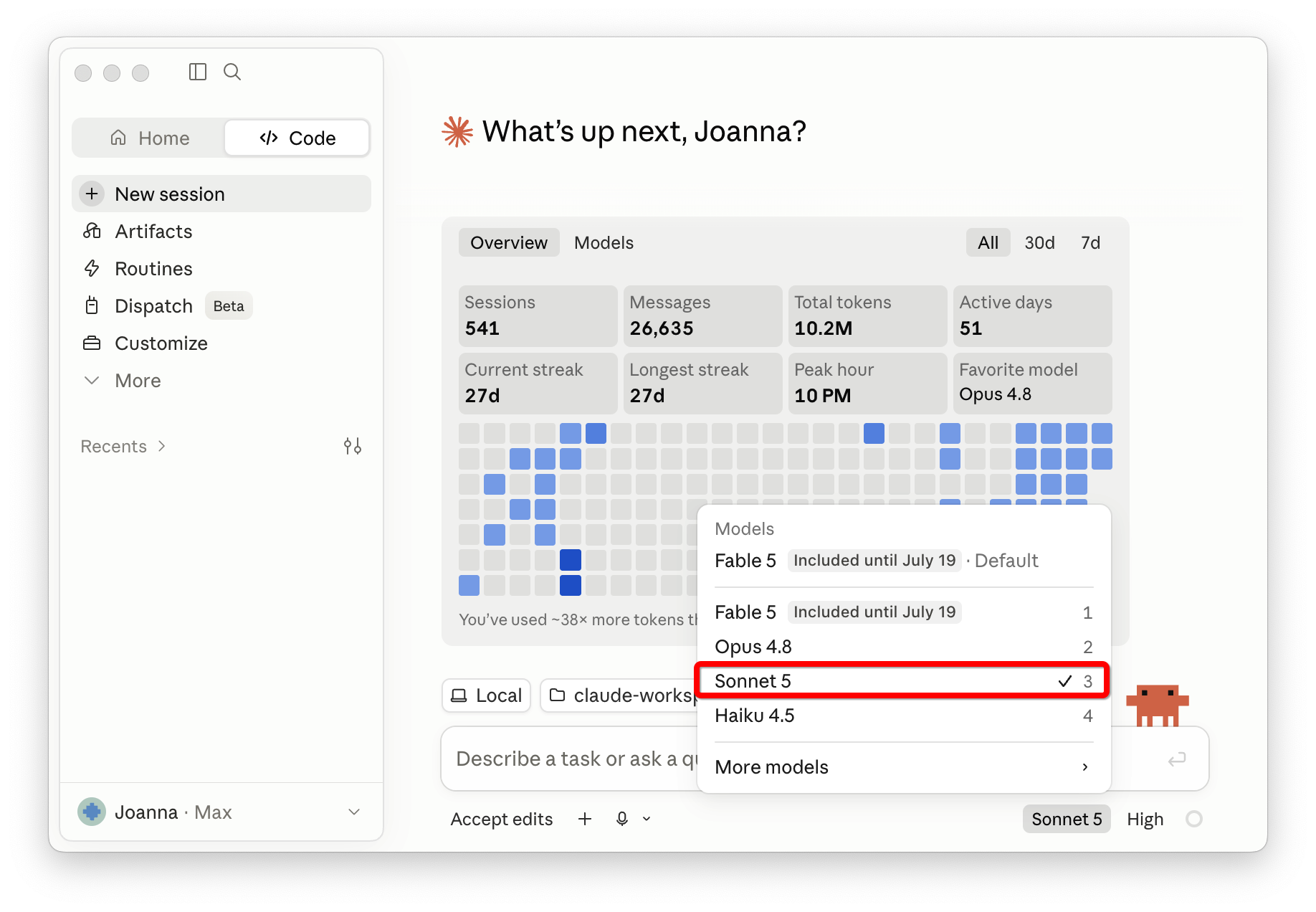Show stats for the last 7d
The height and width of the screenshot is (912, 1316).
pos(1090,242)
